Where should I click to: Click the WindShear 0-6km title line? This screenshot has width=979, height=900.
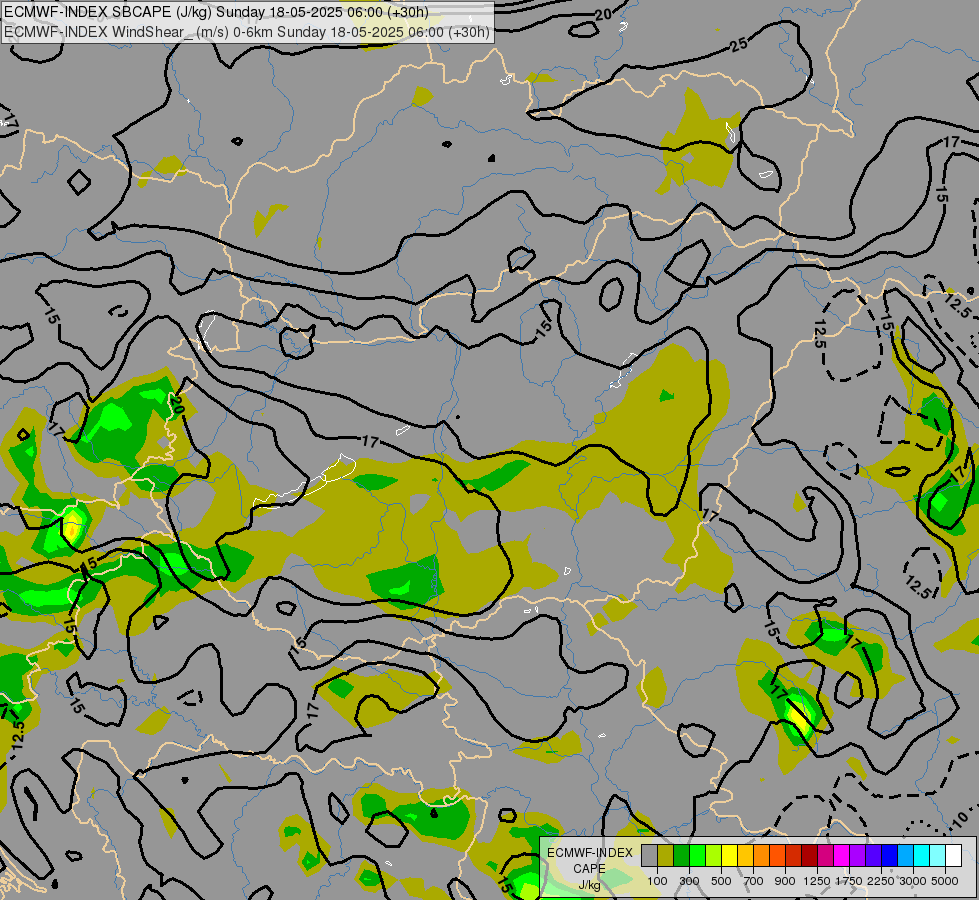click(x=247, y=32)
